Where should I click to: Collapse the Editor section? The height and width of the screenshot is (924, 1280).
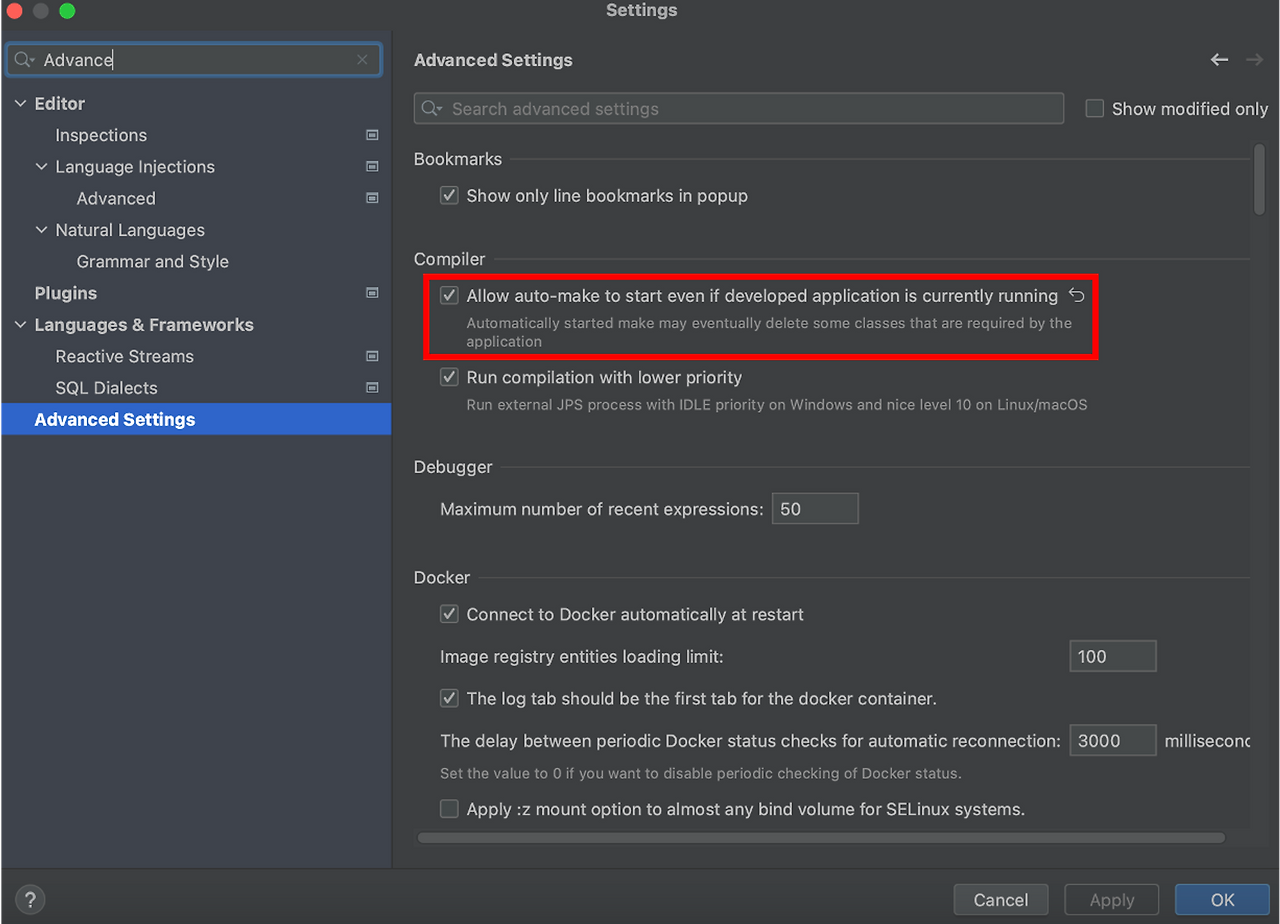click(x=20, y=103)
